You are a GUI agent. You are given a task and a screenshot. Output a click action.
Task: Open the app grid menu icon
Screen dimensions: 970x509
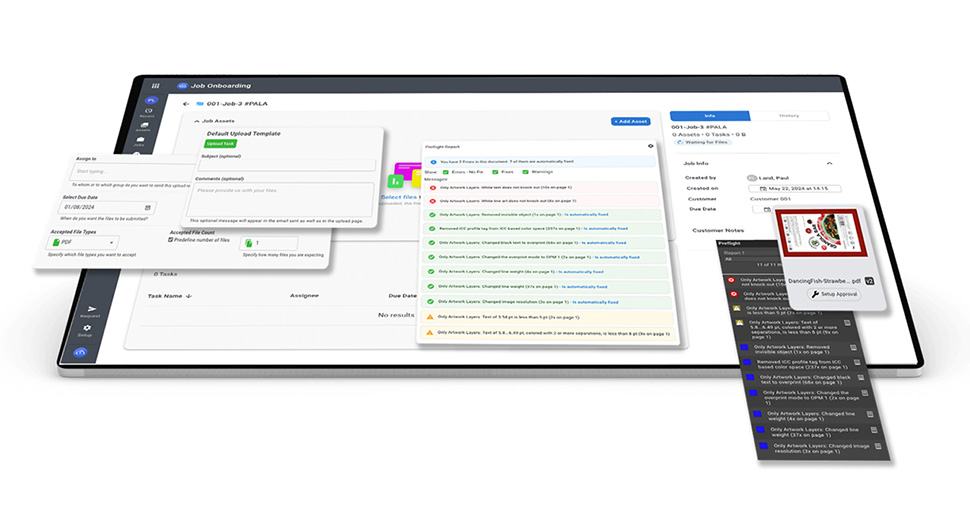(x=155, y=86)
